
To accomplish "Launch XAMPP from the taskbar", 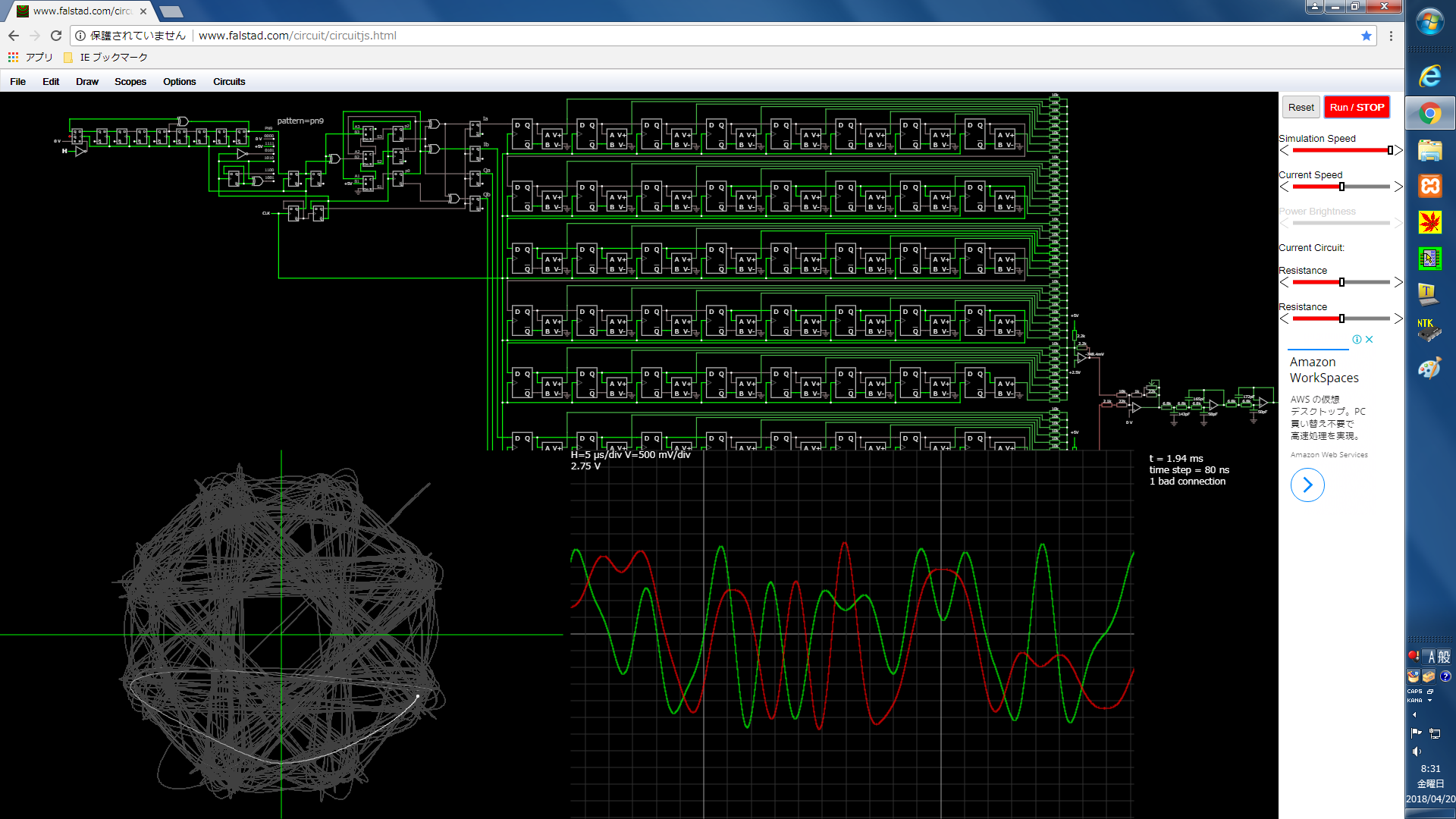I will coord(1430,187).
